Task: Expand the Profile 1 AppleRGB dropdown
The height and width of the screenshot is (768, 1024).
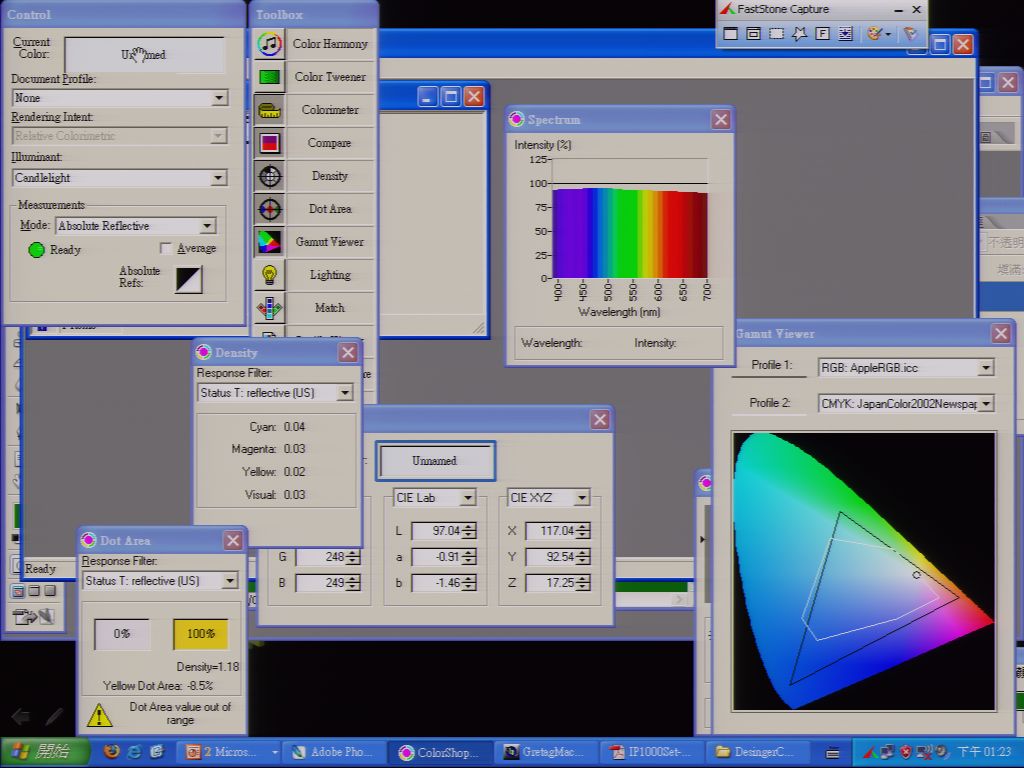Action: (985, 368)
